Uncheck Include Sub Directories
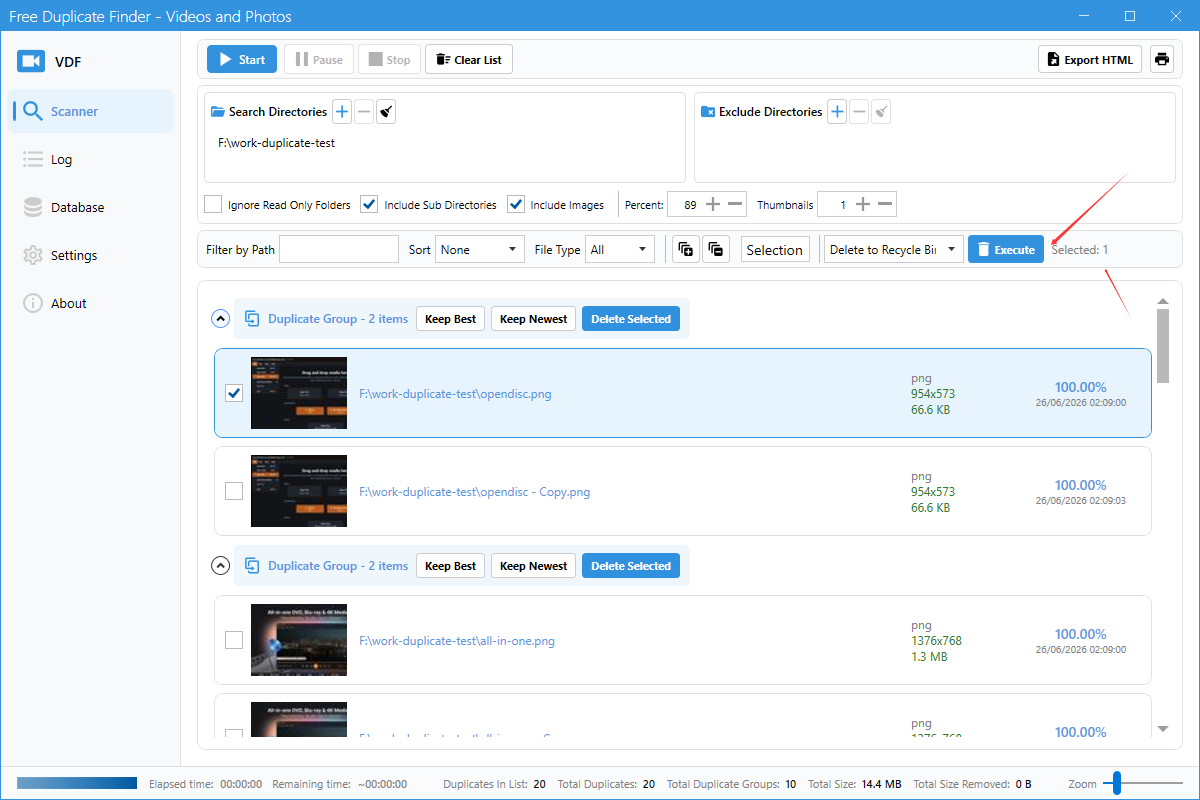 point(370,204)
